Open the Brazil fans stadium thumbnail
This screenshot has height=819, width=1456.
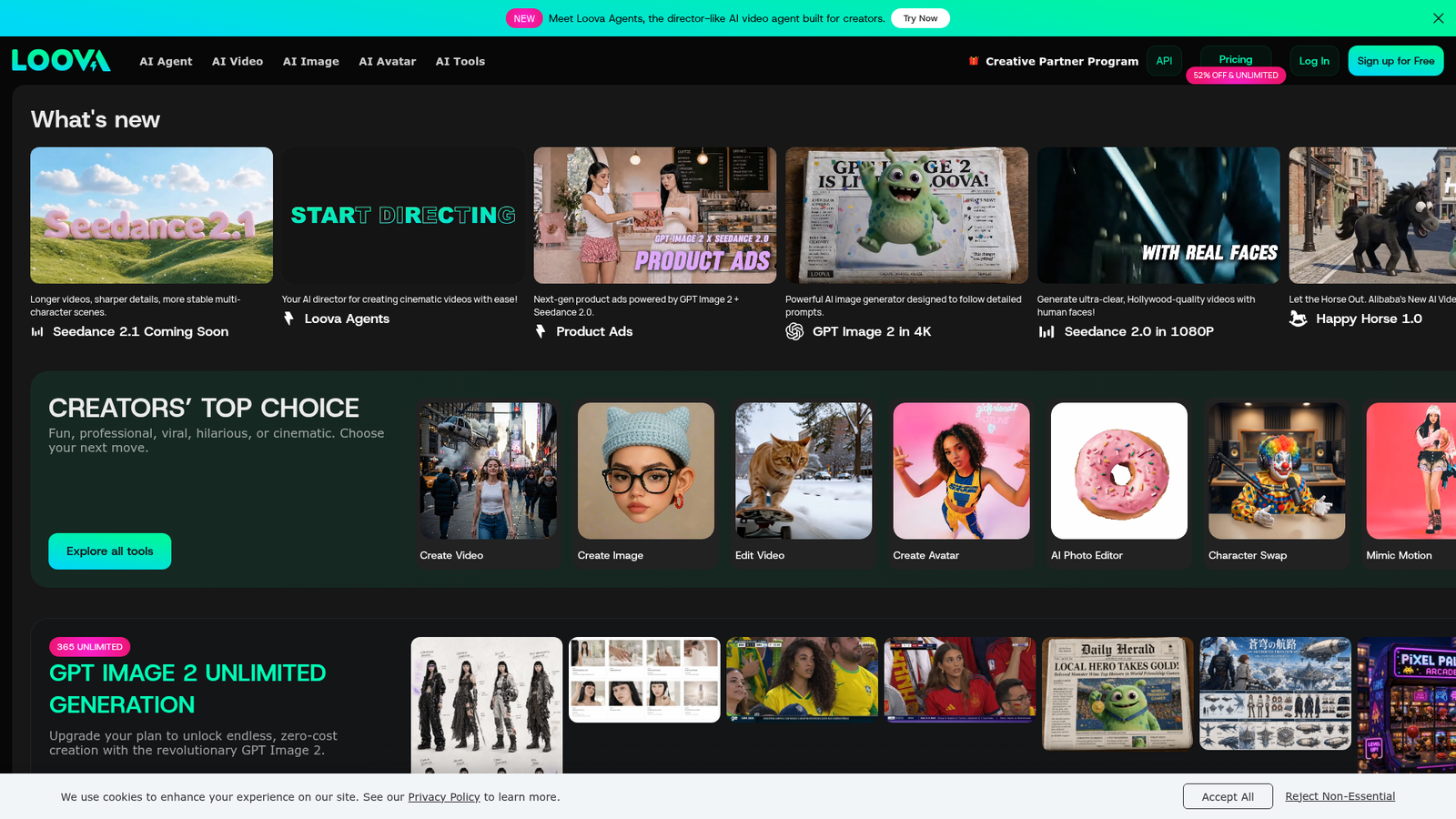[802, 680]
